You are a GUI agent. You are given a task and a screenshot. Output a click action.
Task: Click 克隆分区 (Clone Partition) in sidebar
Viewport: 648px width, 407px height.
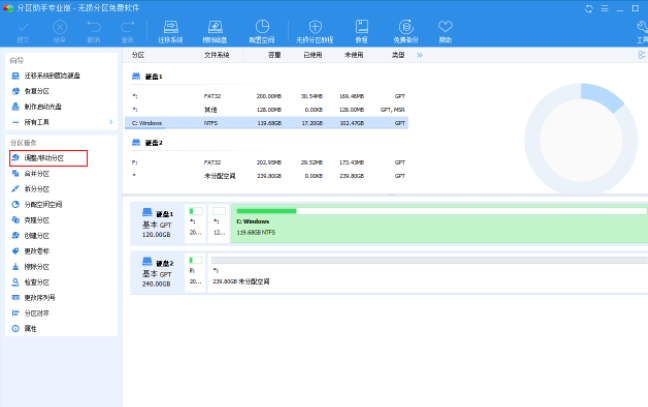tap(36, 219)
